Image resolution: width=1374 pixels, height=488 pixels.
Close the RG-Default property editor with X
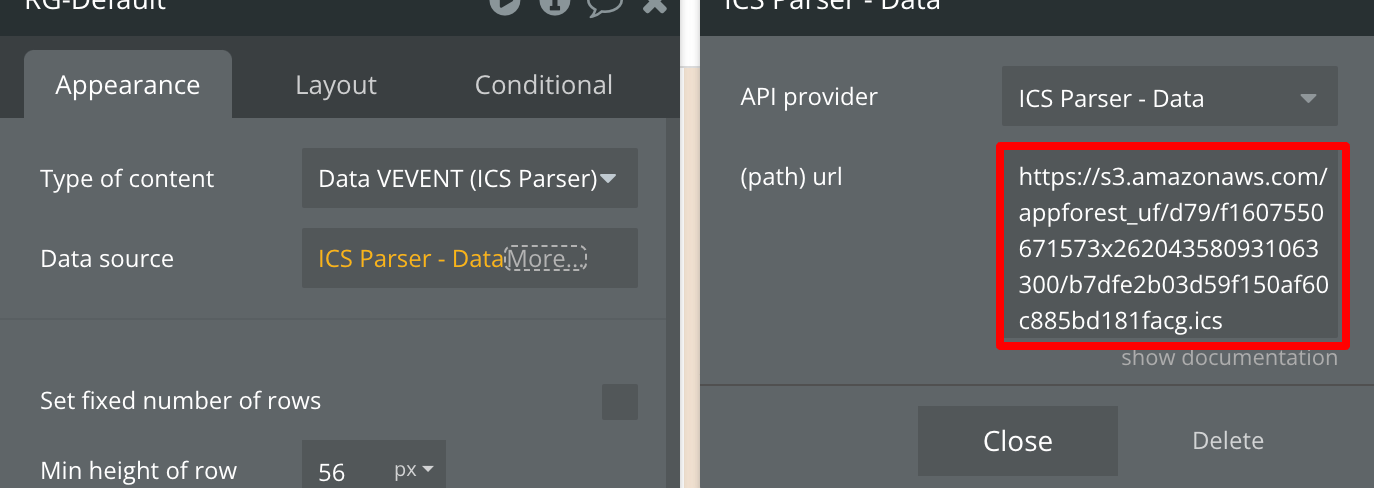(x=654, y=5)
